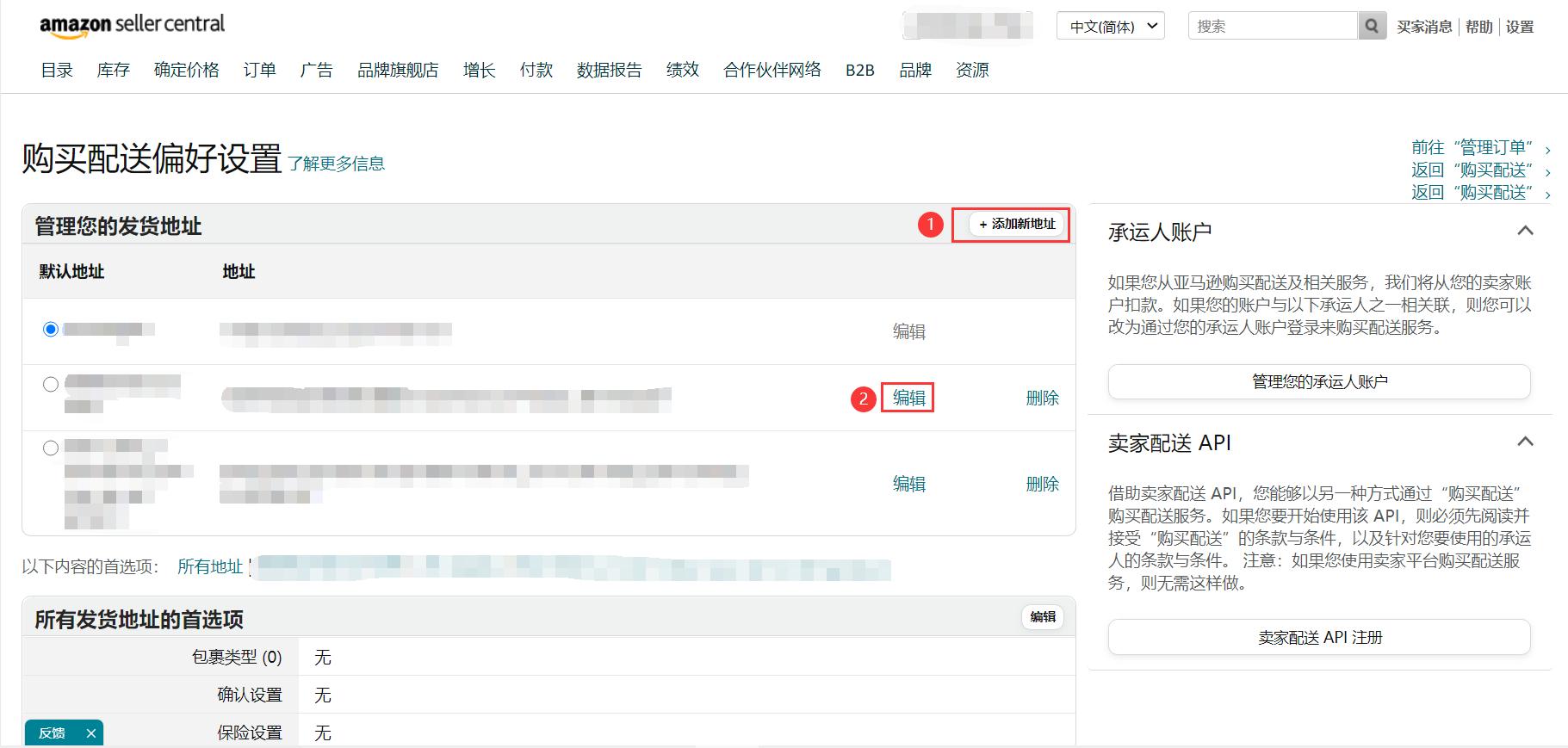
Task: Open the 广告 menu
Action: [x=317, y=70]
